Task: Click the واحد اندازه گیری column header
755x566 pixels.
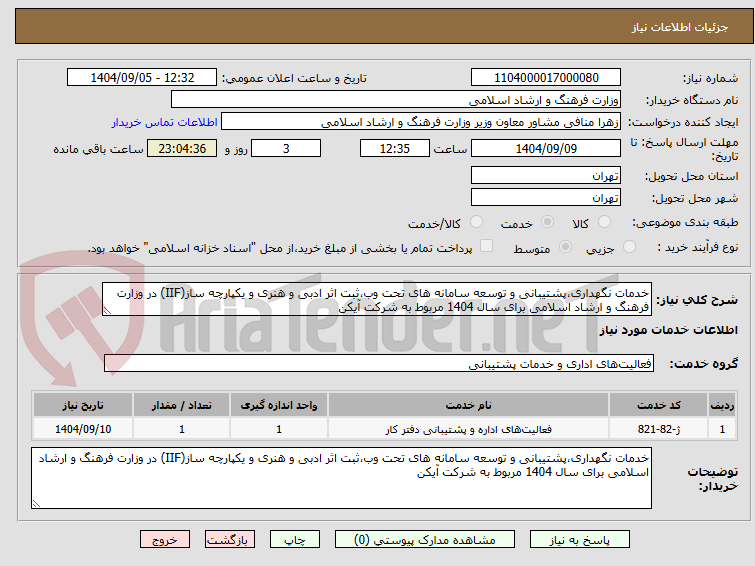Action: click(279, 405)
